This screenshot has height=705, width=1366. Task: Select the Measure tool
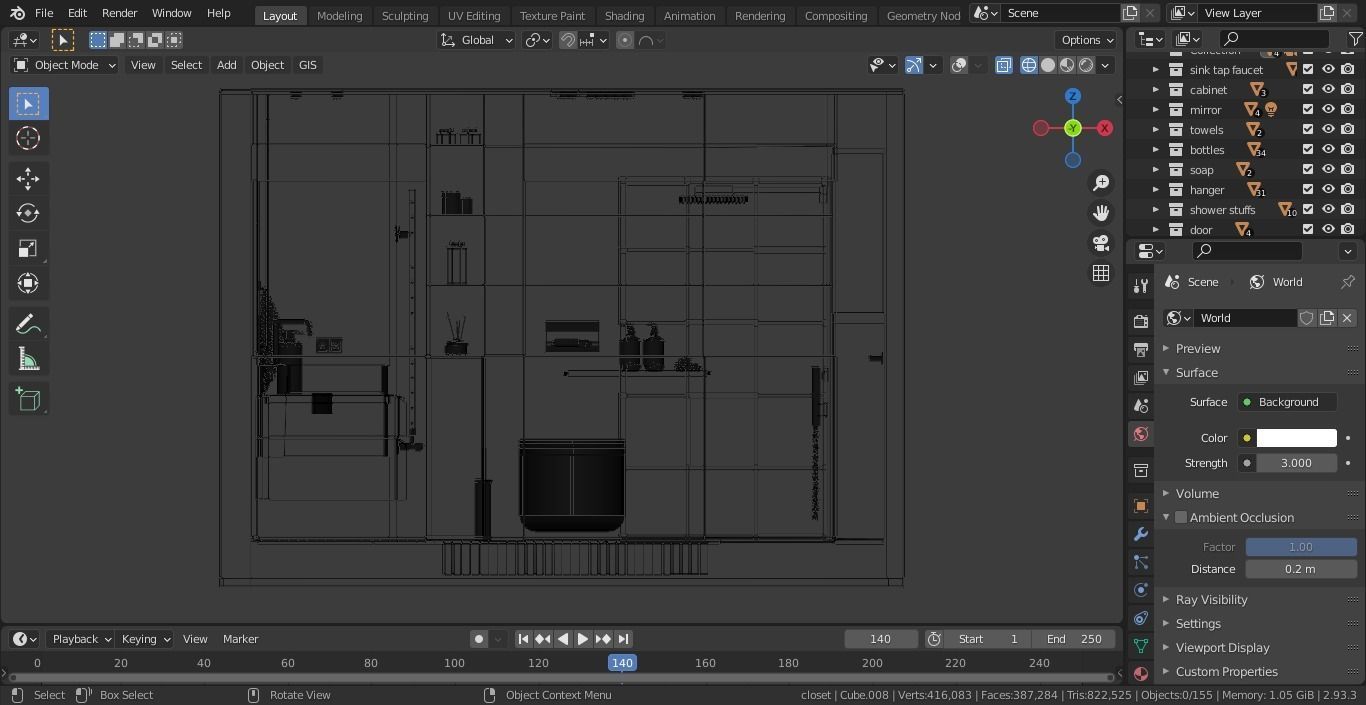(28, 360)
